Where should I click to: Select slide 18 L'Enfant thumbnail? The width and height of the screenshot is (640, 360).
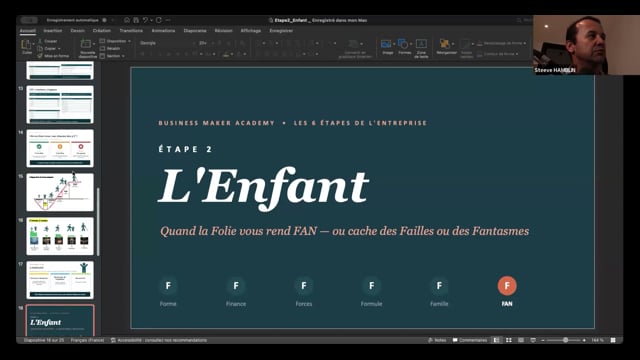point(60,320)
